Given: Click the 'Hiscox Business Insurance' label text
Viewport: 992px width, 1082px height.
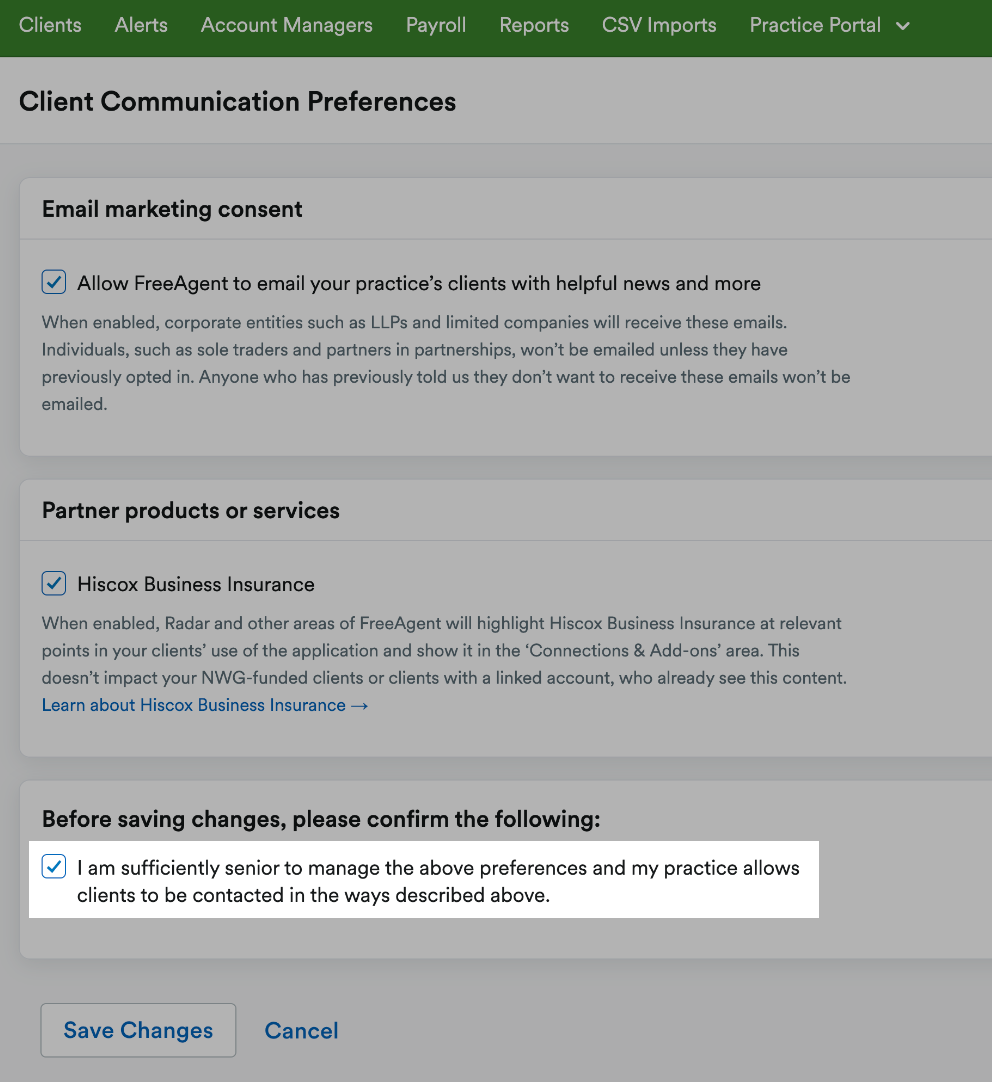Looking at the screenshot, I should [196, 584].
